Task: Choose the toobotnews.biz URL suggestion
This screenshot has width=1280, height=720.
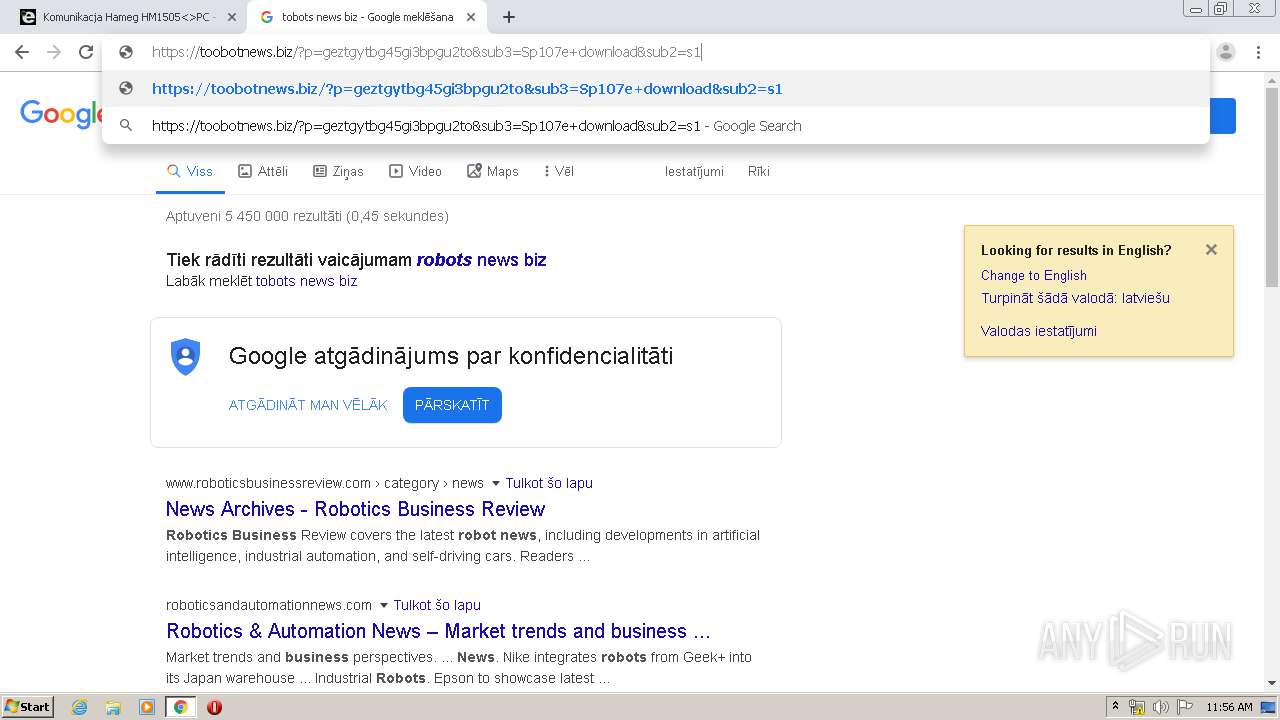Action: (x=656, y=88)
